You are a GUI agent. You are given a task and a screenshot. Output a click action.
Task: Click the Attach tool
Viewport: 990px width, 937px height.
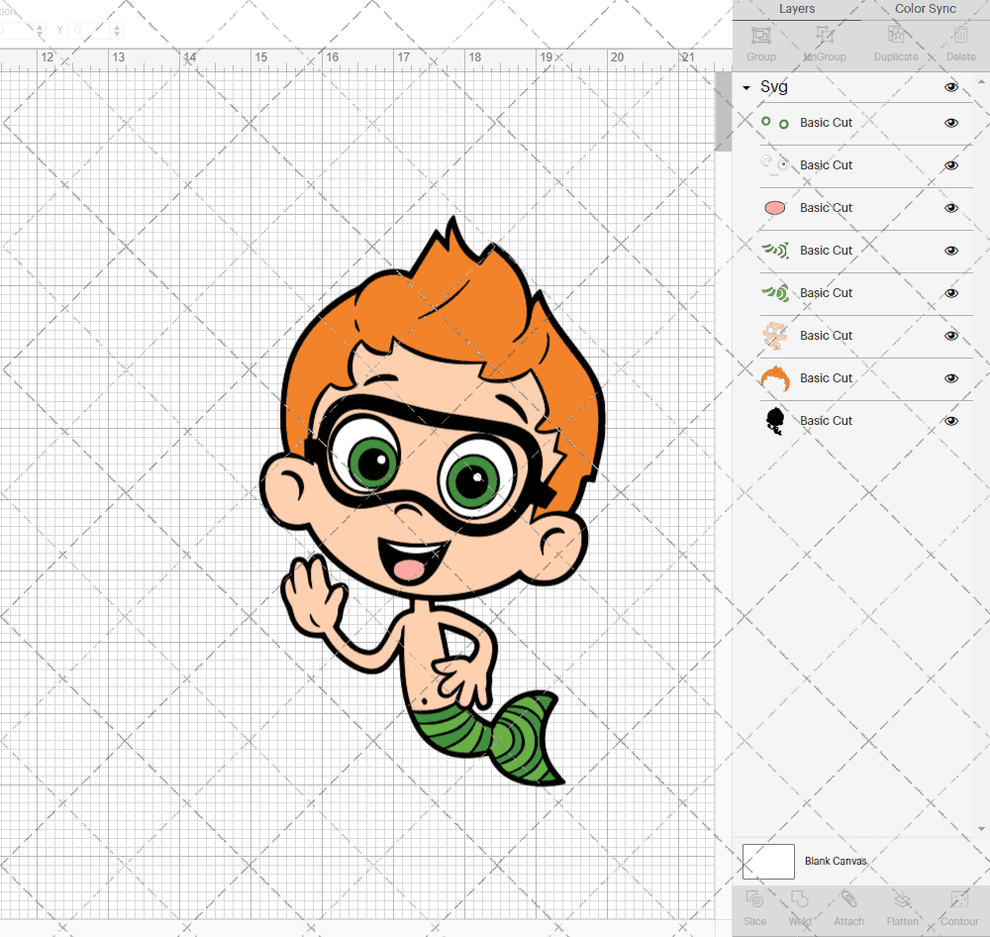tap(849, 910)
